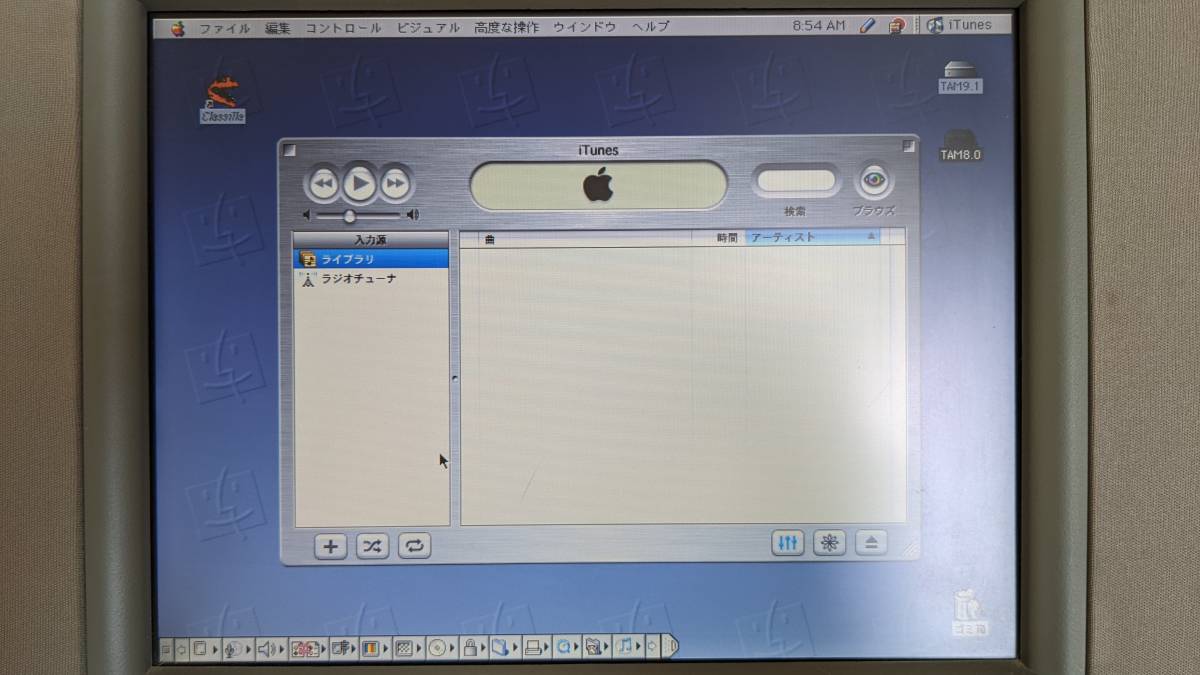This screenshot has height=675, width=1200.
Task: Open the circular arrows strip module
Action: pos(566,648)
